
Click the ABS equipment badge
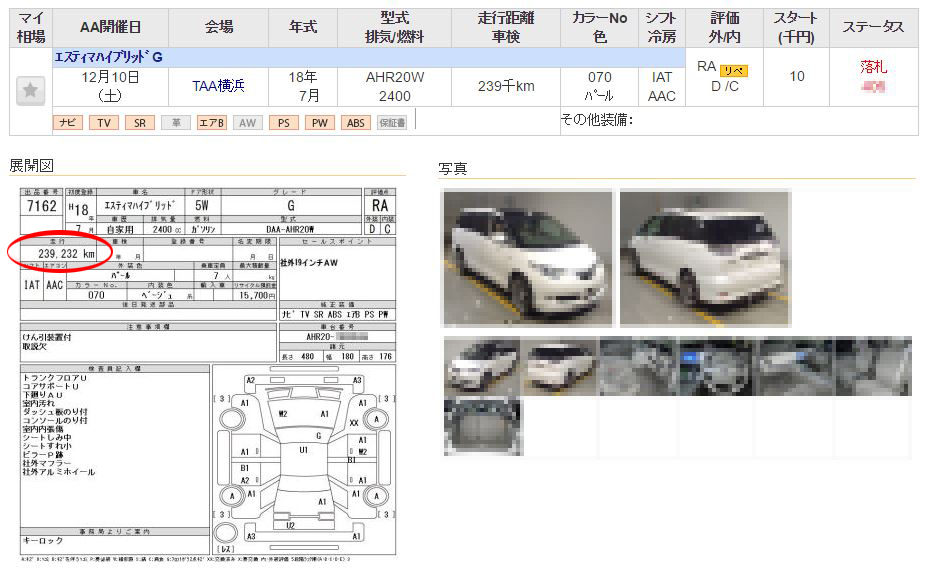point(356,123)
